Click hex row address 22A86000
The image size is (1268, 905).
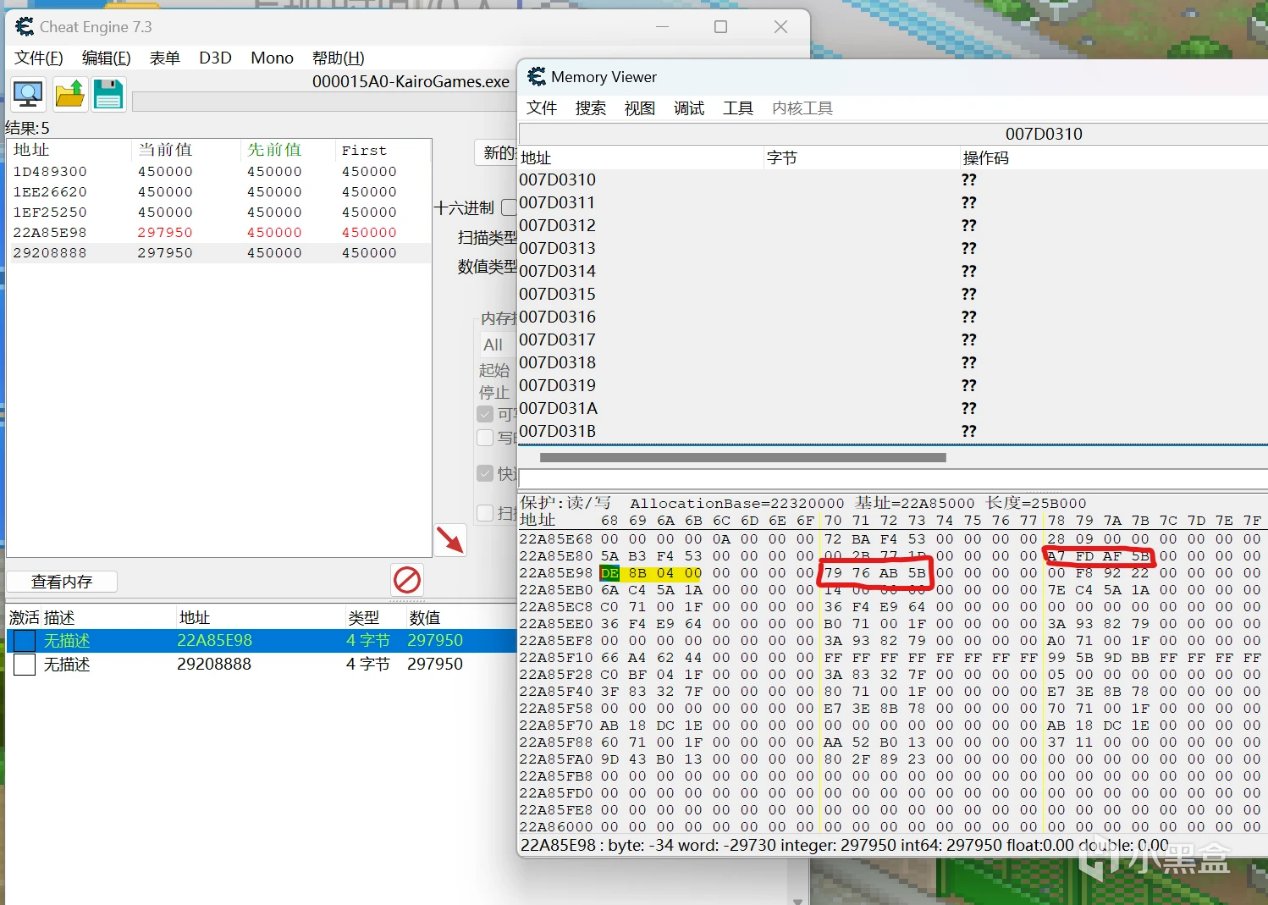tap(557, 826)
